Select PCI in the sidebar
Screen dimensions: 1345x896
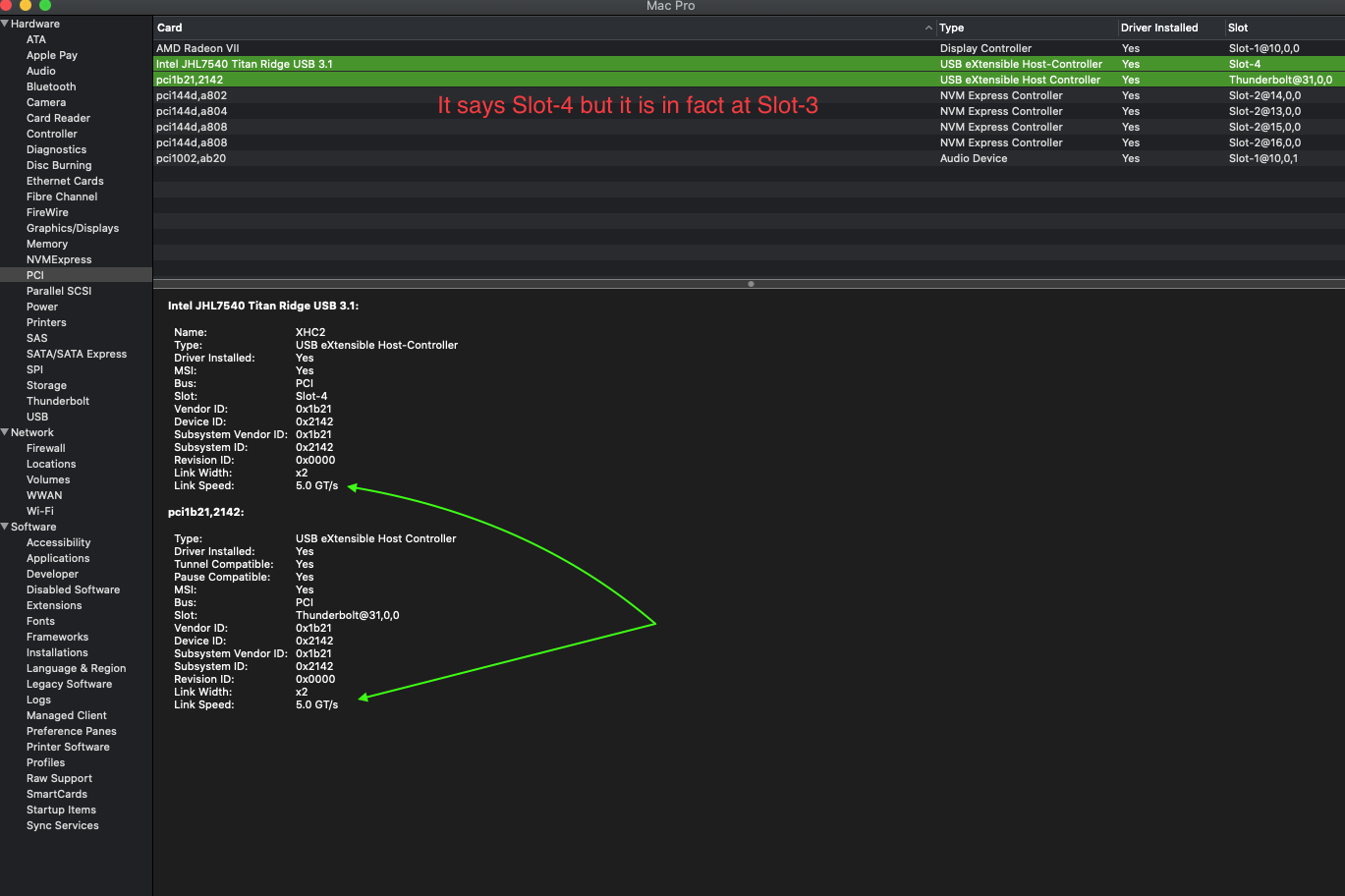point(35,275)
